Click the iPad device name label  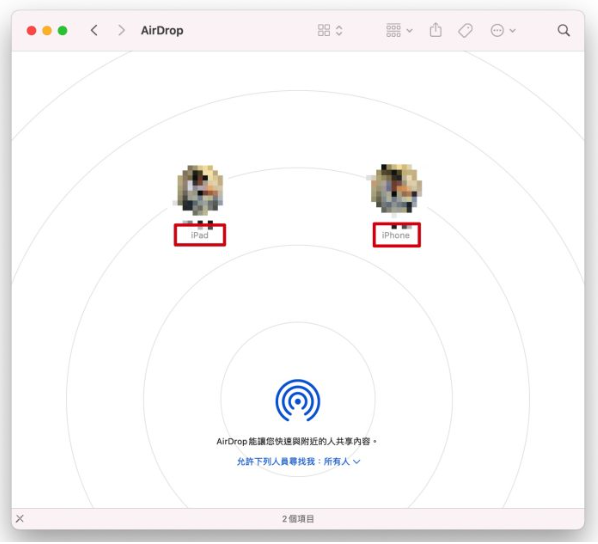tap(199, 235)
